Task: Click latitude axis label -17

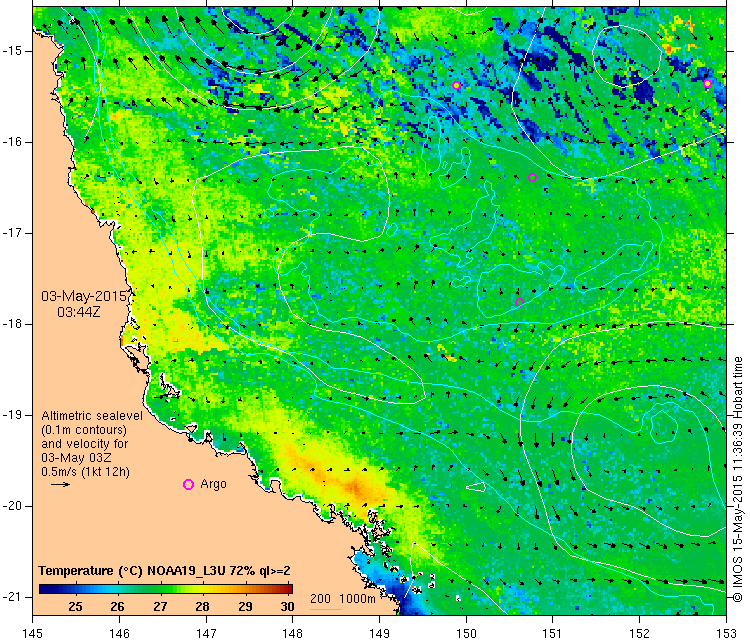Action: [x=12, y=233]
